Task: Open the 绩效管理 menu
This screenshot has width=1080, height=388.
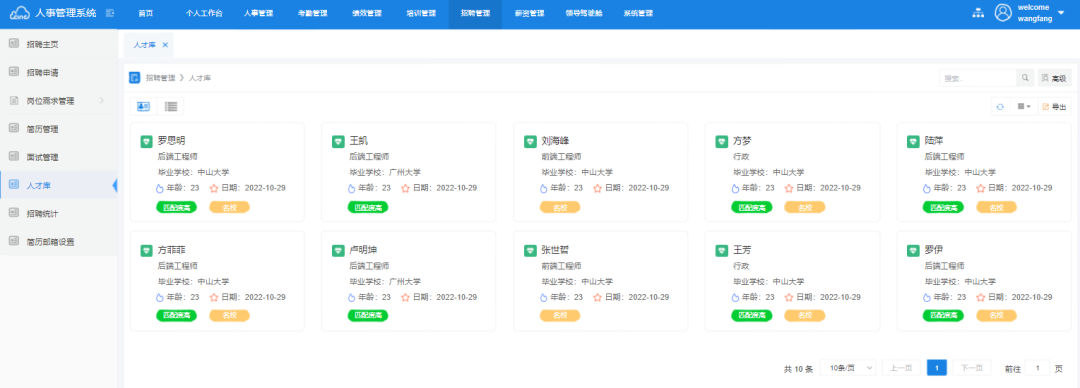Action: pyautogui.click(x=366, y=14)
